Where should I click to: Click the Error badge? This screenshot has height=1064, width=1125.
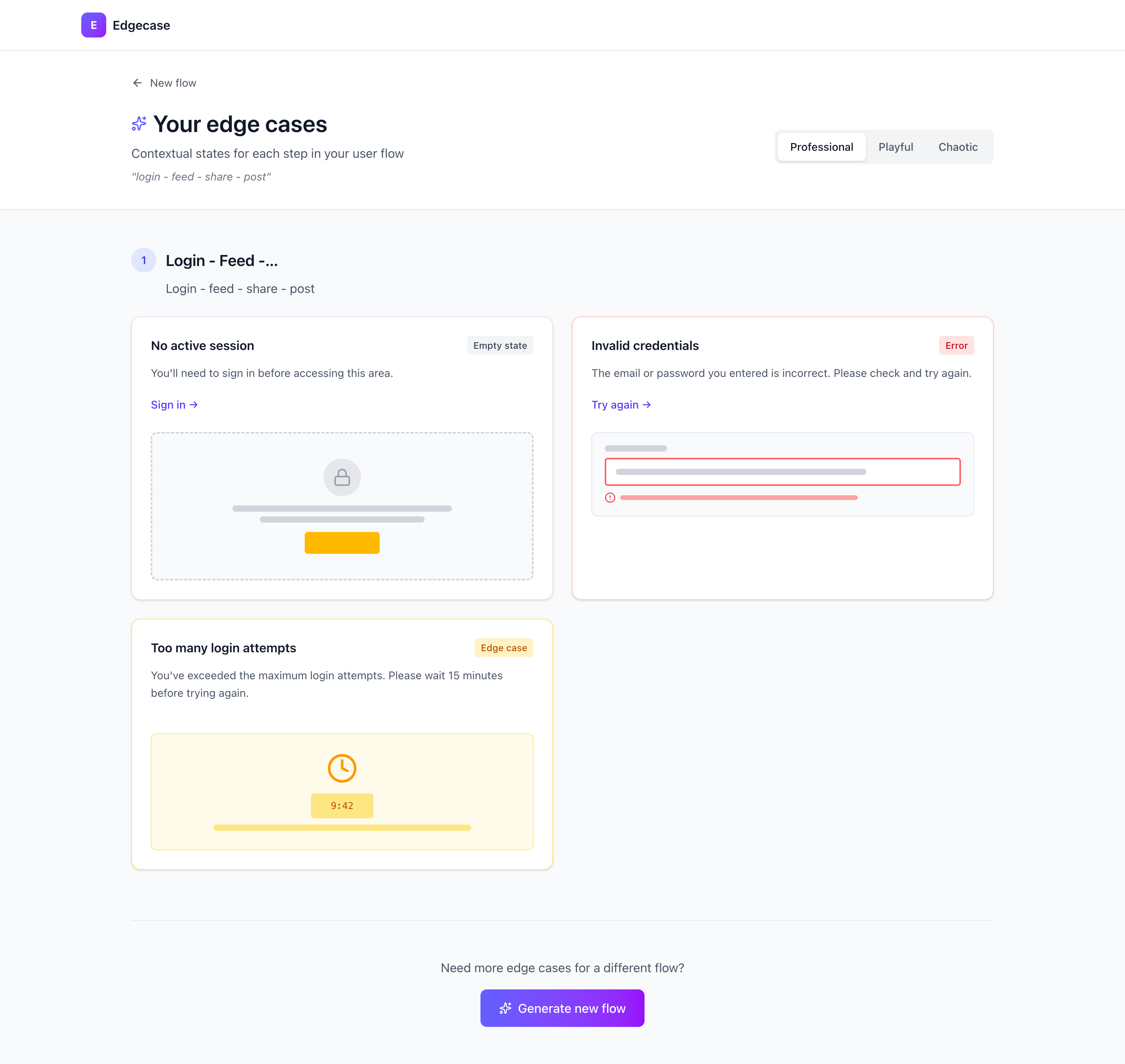pyautogui.click(x=956, y=345)
